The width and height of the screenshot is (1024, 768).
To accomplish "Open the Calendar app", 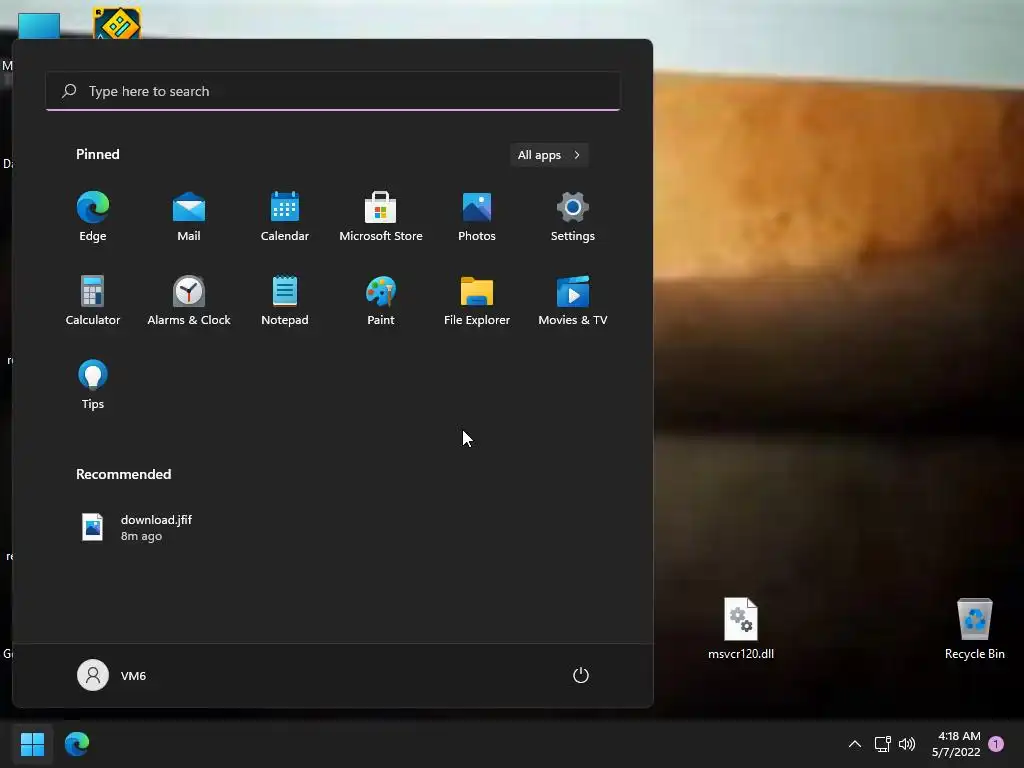I will pos(285,217).
